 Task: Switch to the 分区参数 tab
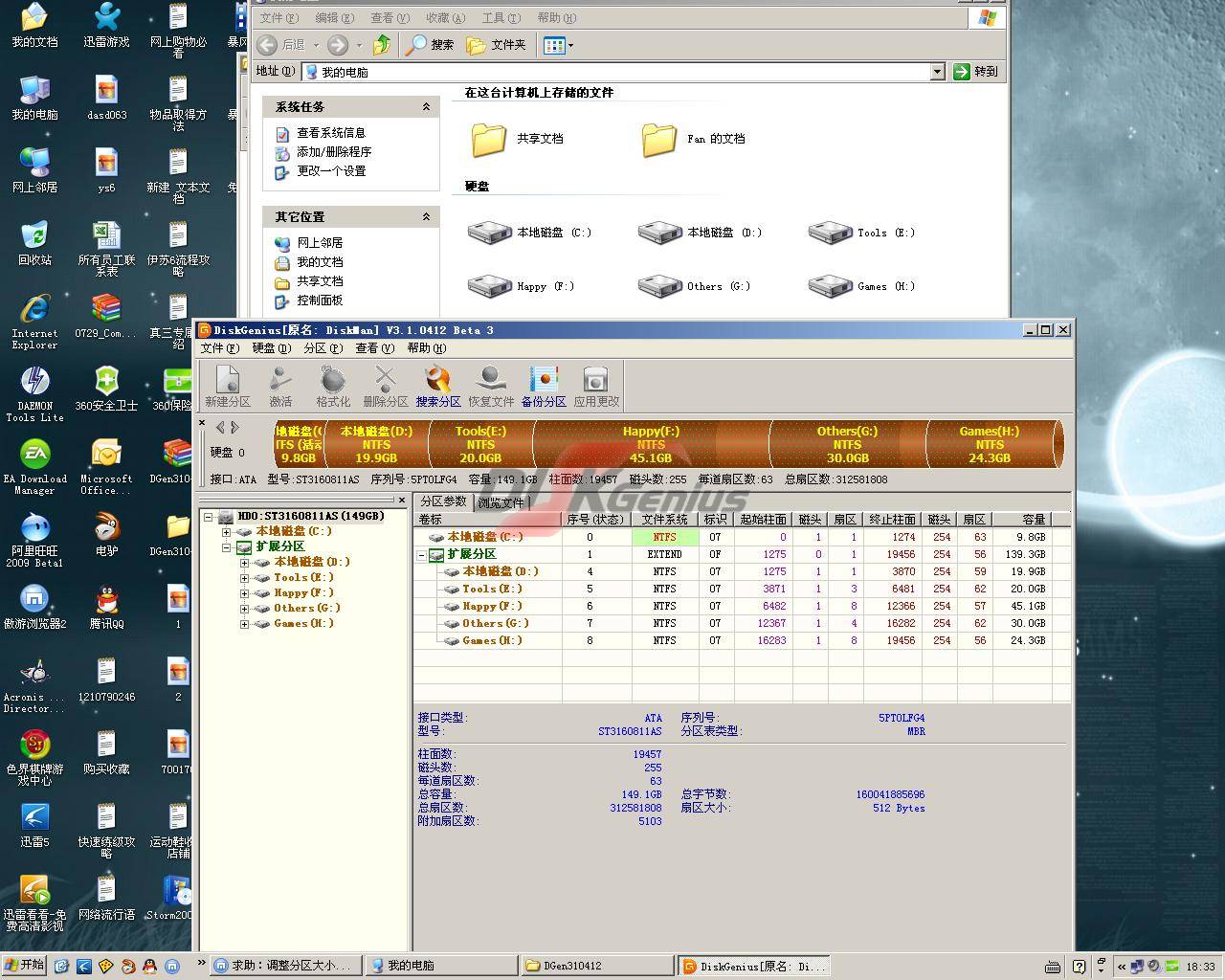443,501
